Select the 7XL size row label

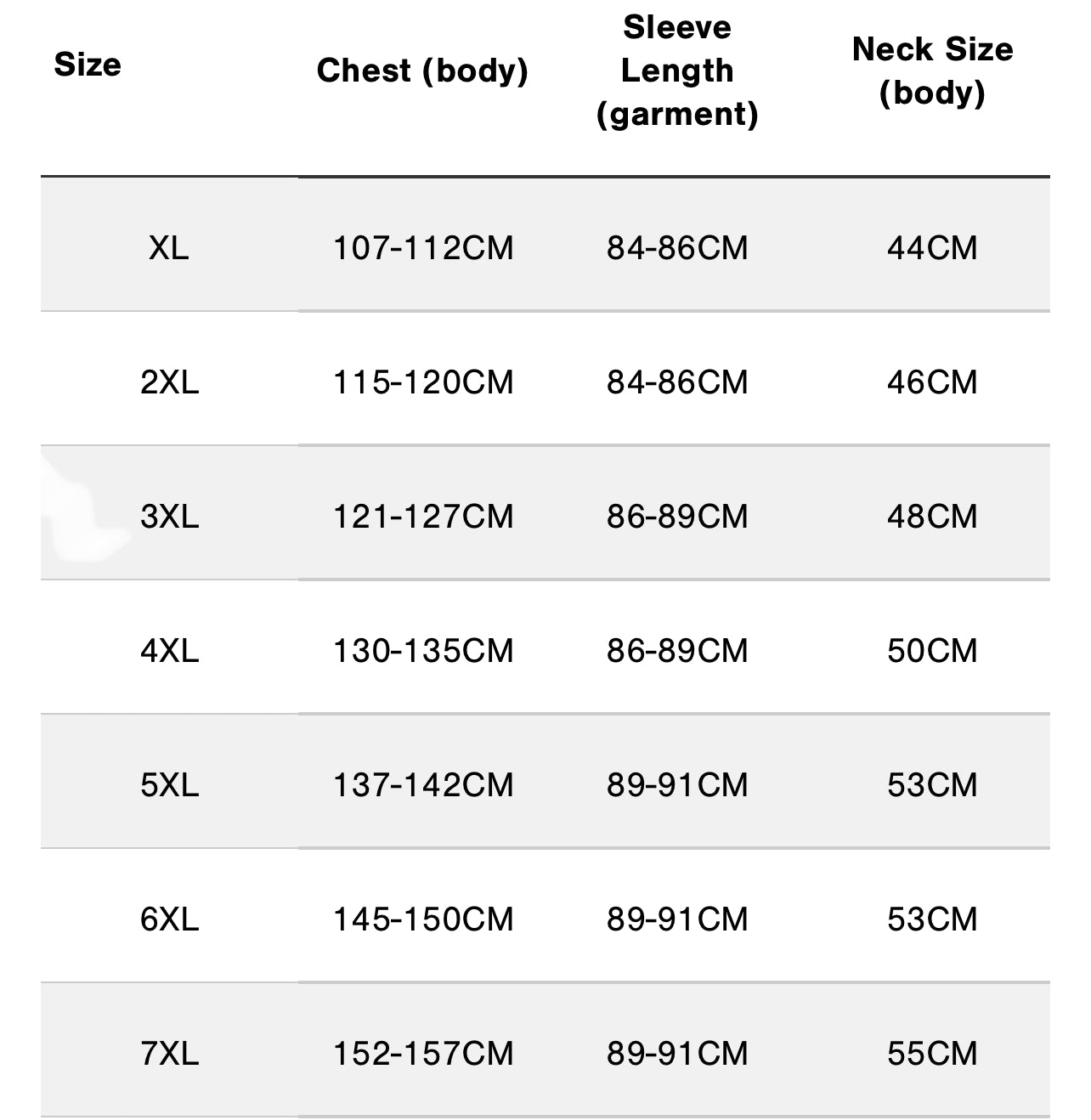(x=169, y=1054)
